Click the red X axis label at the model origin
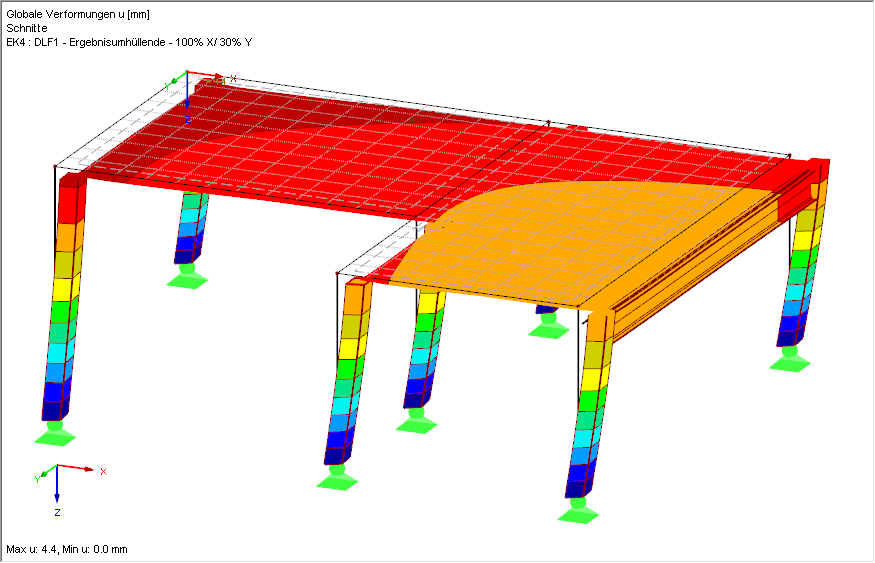 click(x=233, y=79)
